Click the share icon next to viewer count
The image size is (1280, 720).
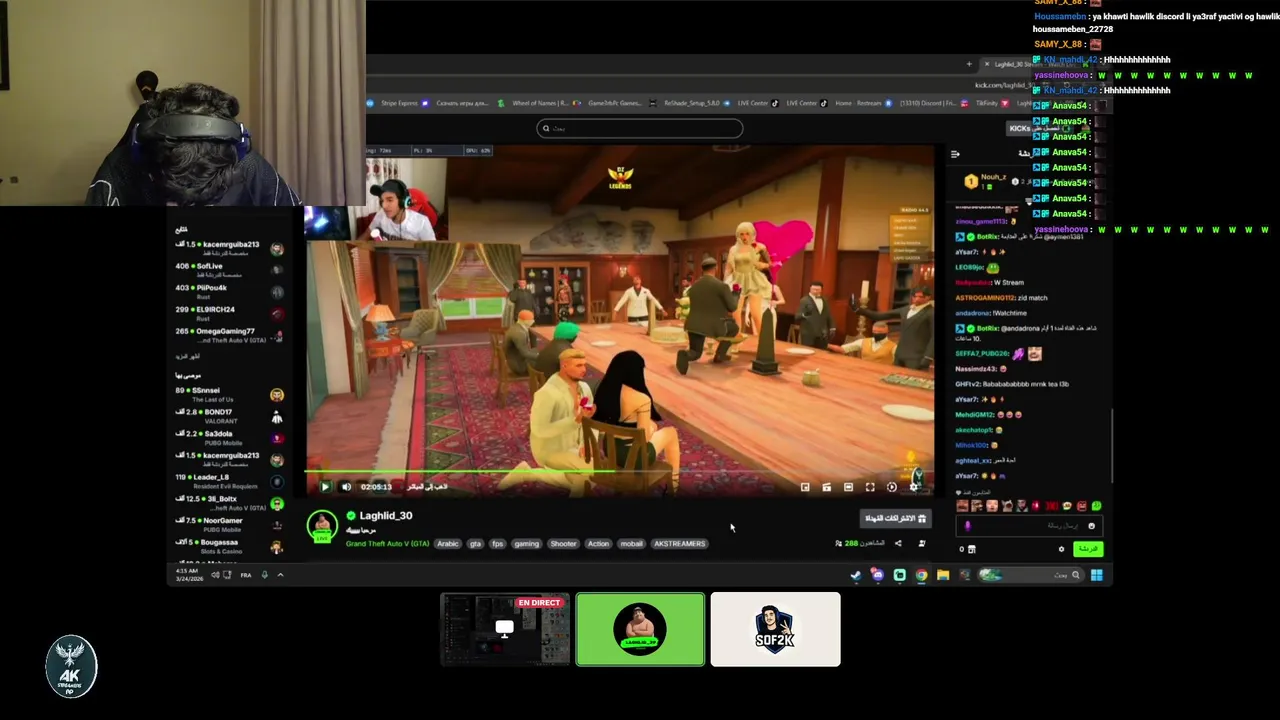[x=898, y=544]
